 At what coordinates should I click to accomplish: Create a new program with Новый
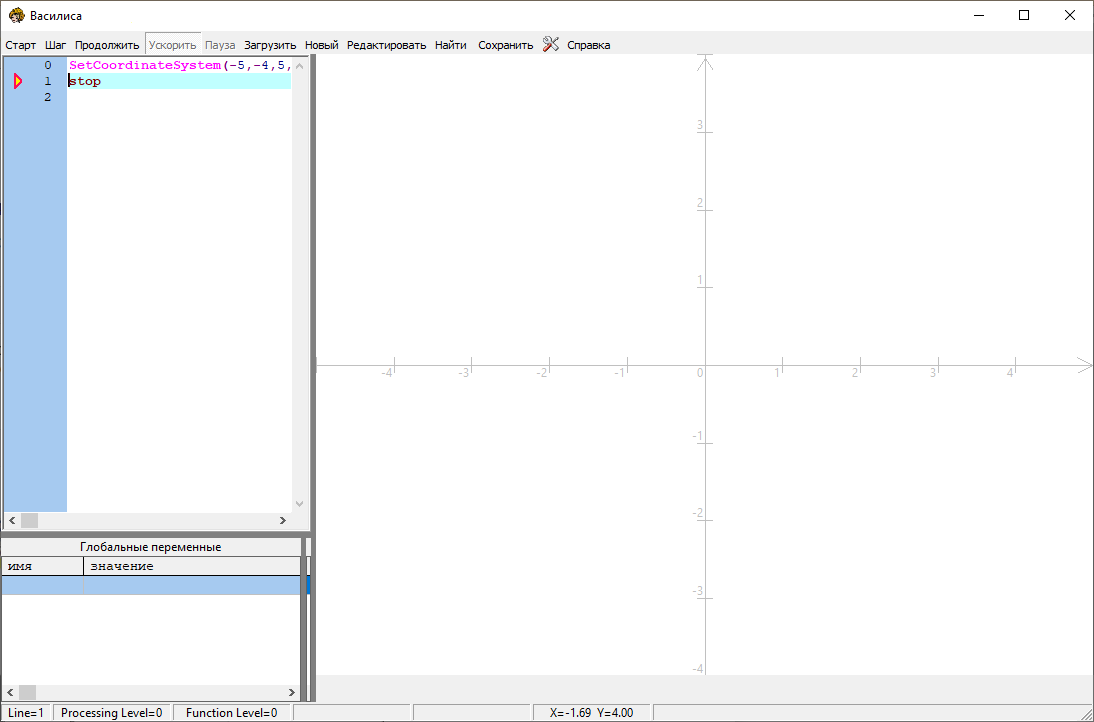321,45
